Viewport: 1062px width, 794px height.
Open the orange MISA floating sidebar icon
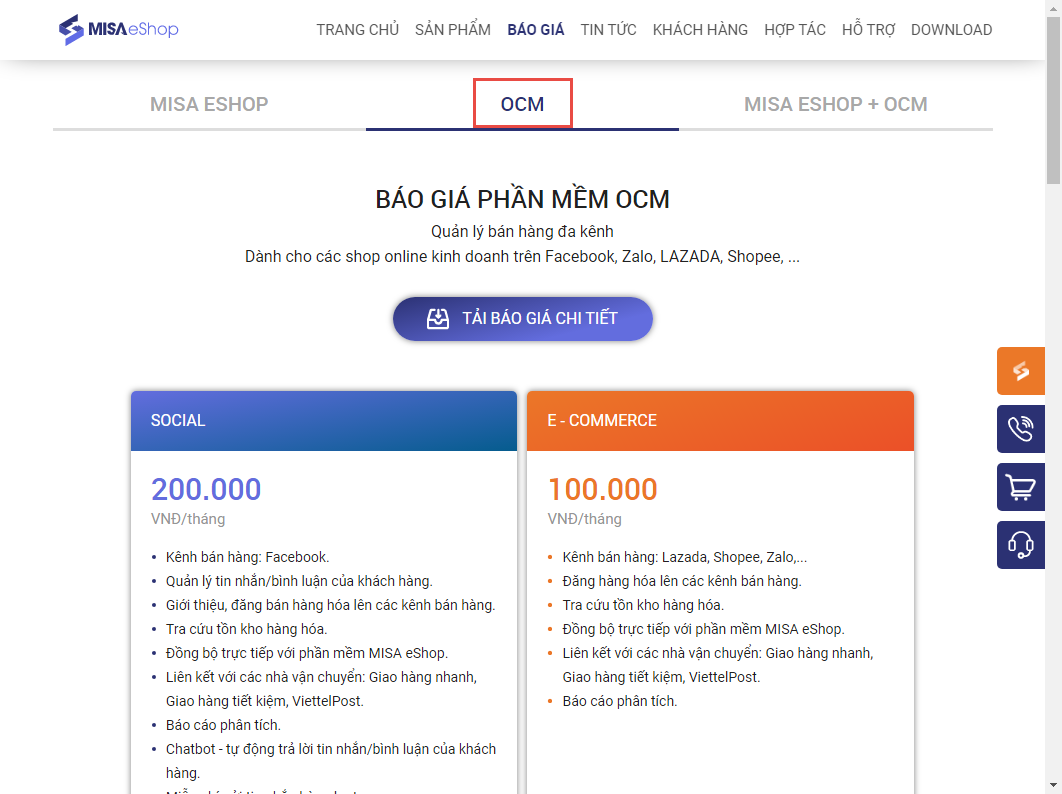click(x=1021, y=371)
